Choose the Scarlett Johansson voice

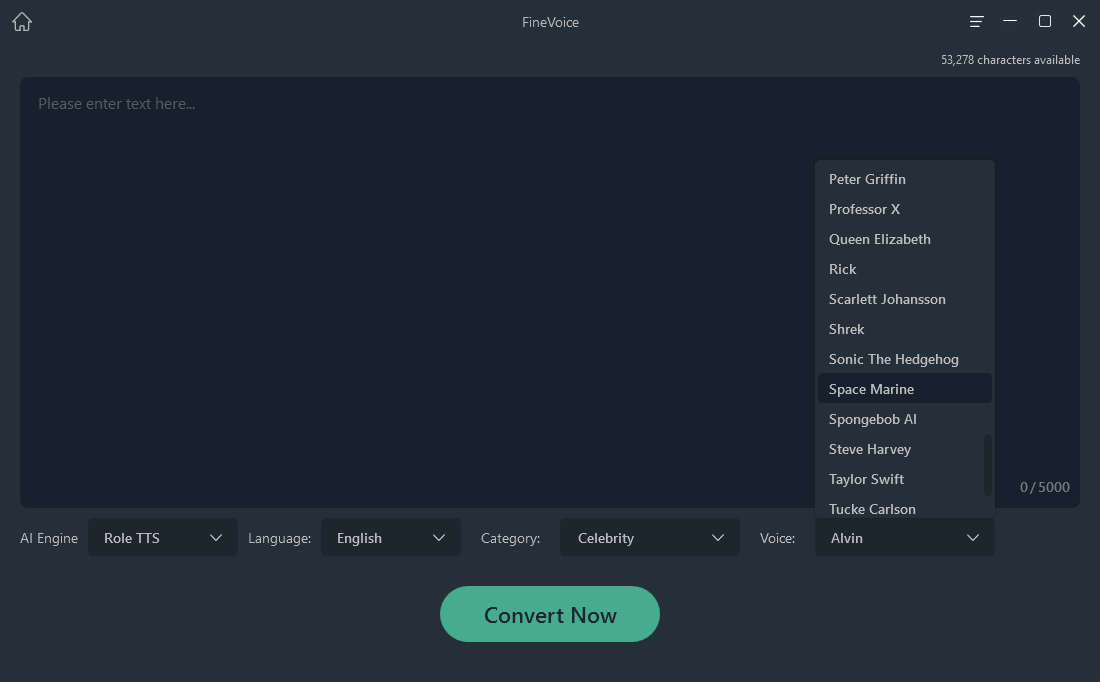click(904, 299)
